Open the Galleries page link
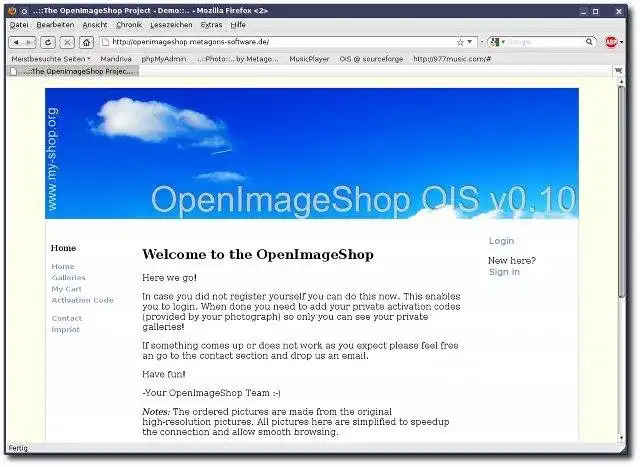This screenshot has height=467, width=640. click(x=69, y=278)
